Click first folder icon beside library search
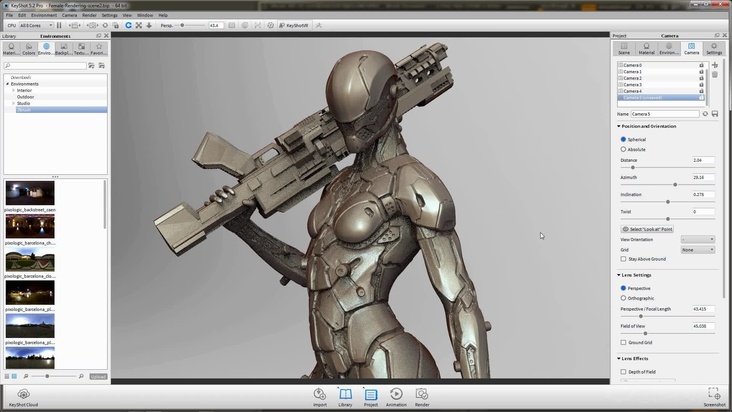This screenshot has width=732, height=412. [92, 66]
